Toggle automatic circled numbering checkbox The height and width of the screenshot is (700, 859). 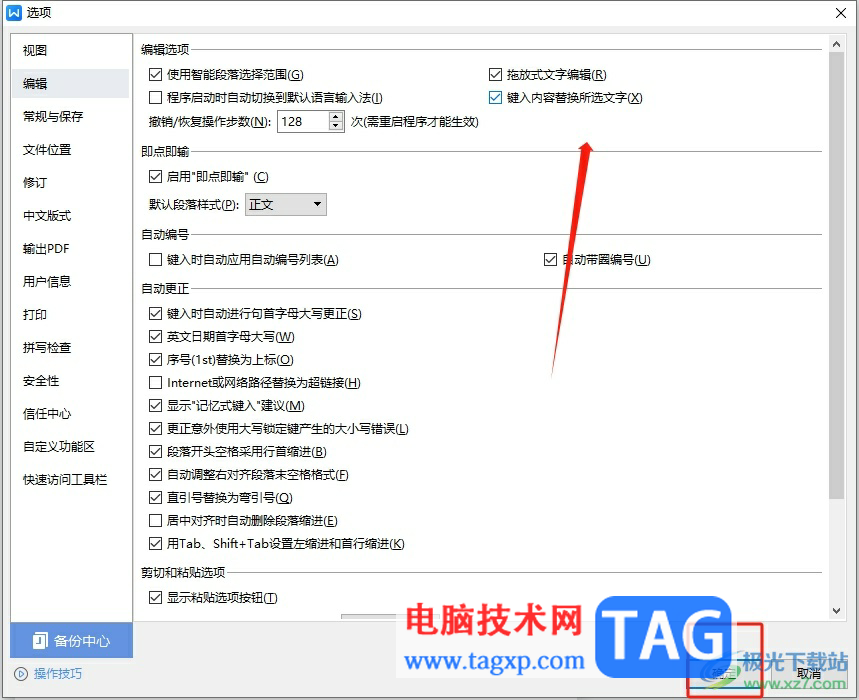tap(551, 259)
